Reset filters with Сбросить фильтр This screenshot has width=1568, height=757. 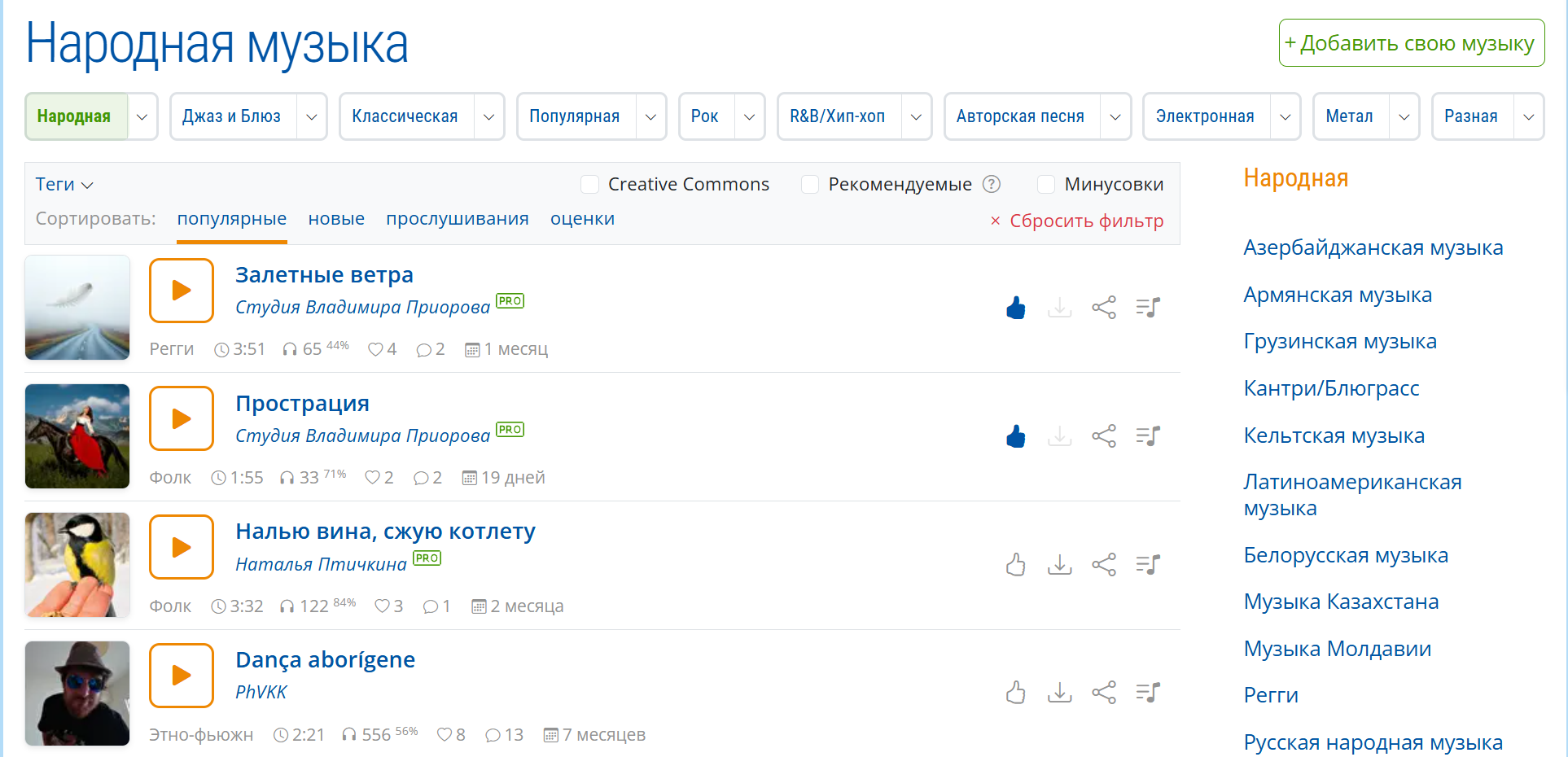click(1077, 221)
